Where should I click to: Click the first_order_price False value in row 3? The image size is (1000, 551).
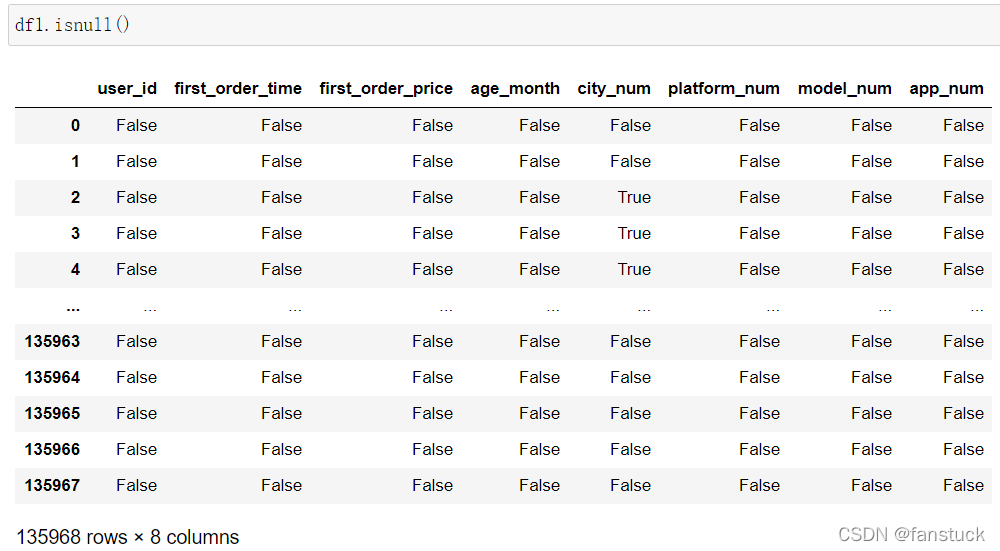point(432,233)
